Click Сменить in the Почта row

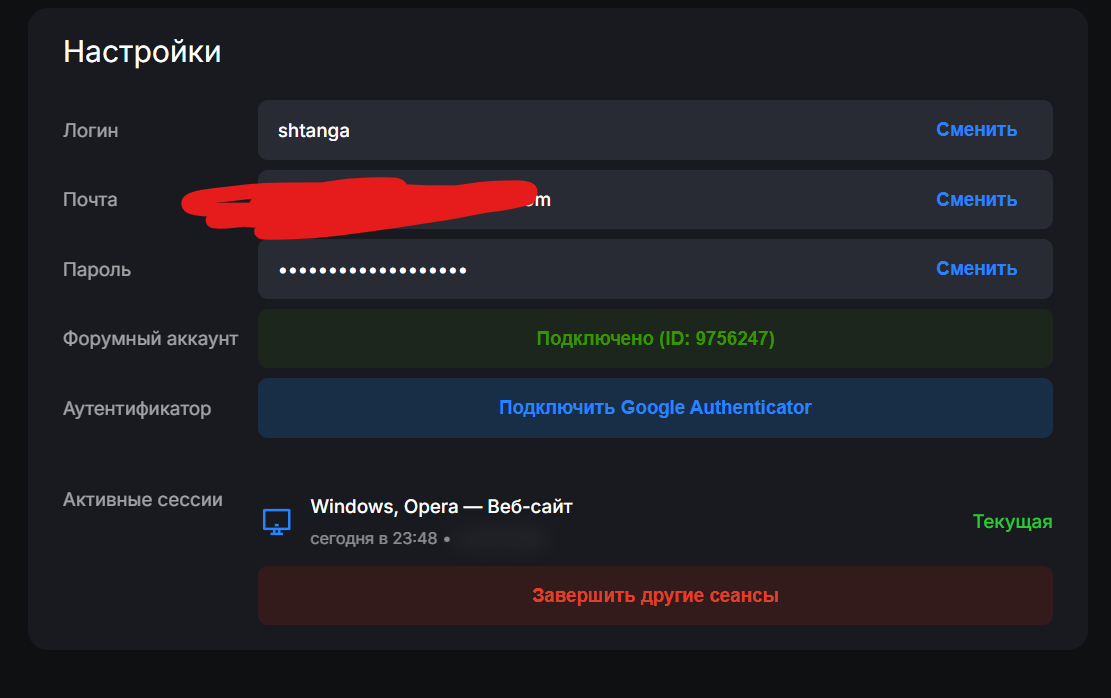click(976, 200)
